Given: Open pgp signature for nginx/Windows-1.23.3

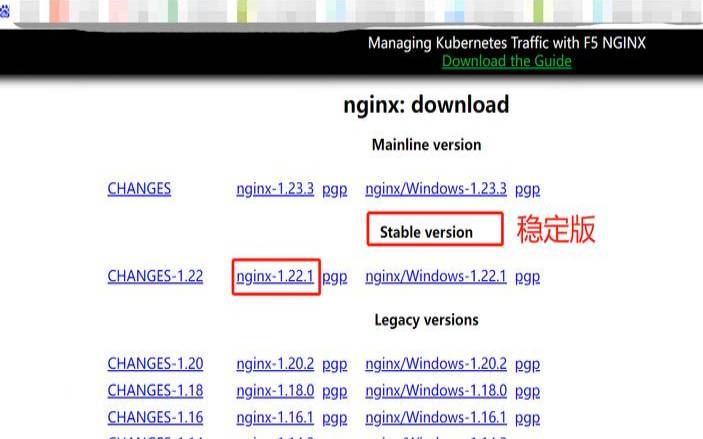Looking at the screenshot, I should pyautogui.click(x=527, y=190).
